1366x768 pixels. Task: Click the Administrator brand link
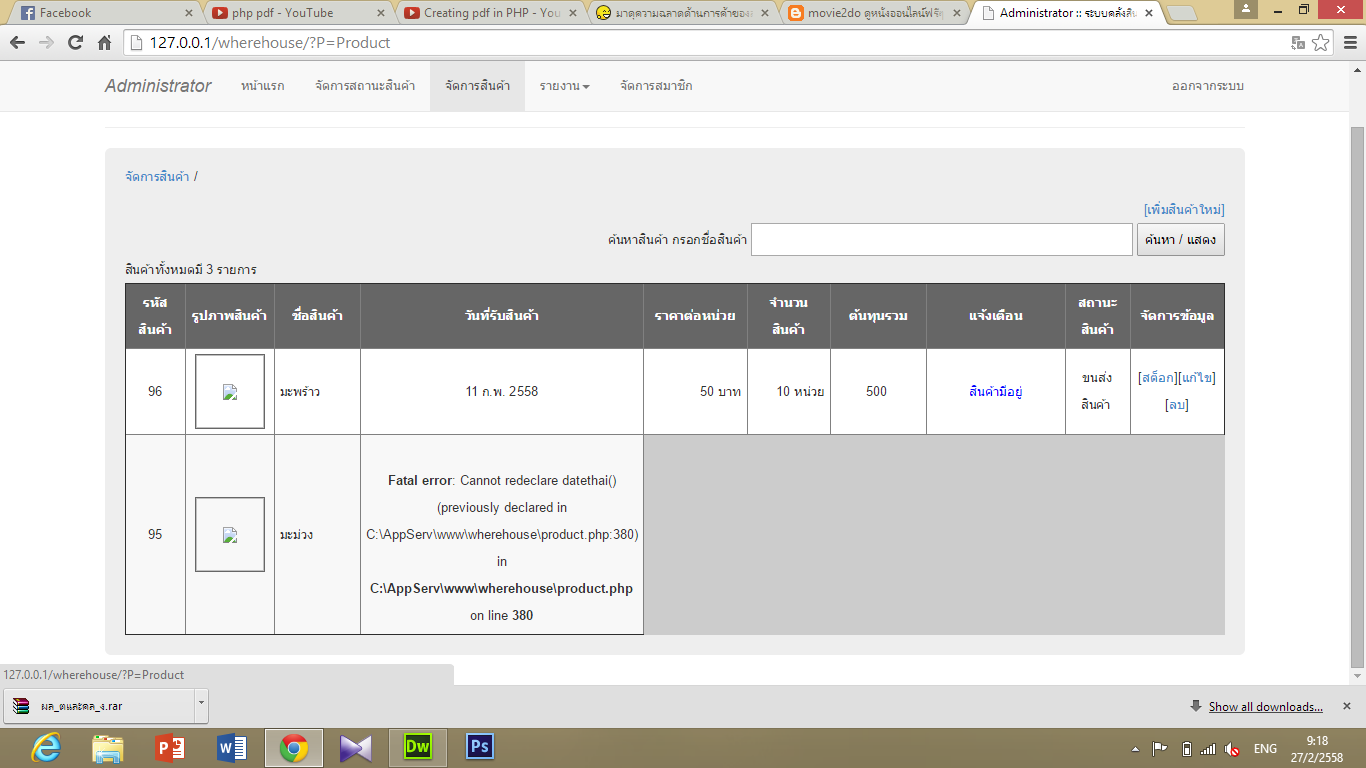pyautogui.click(x=158, y=86)
